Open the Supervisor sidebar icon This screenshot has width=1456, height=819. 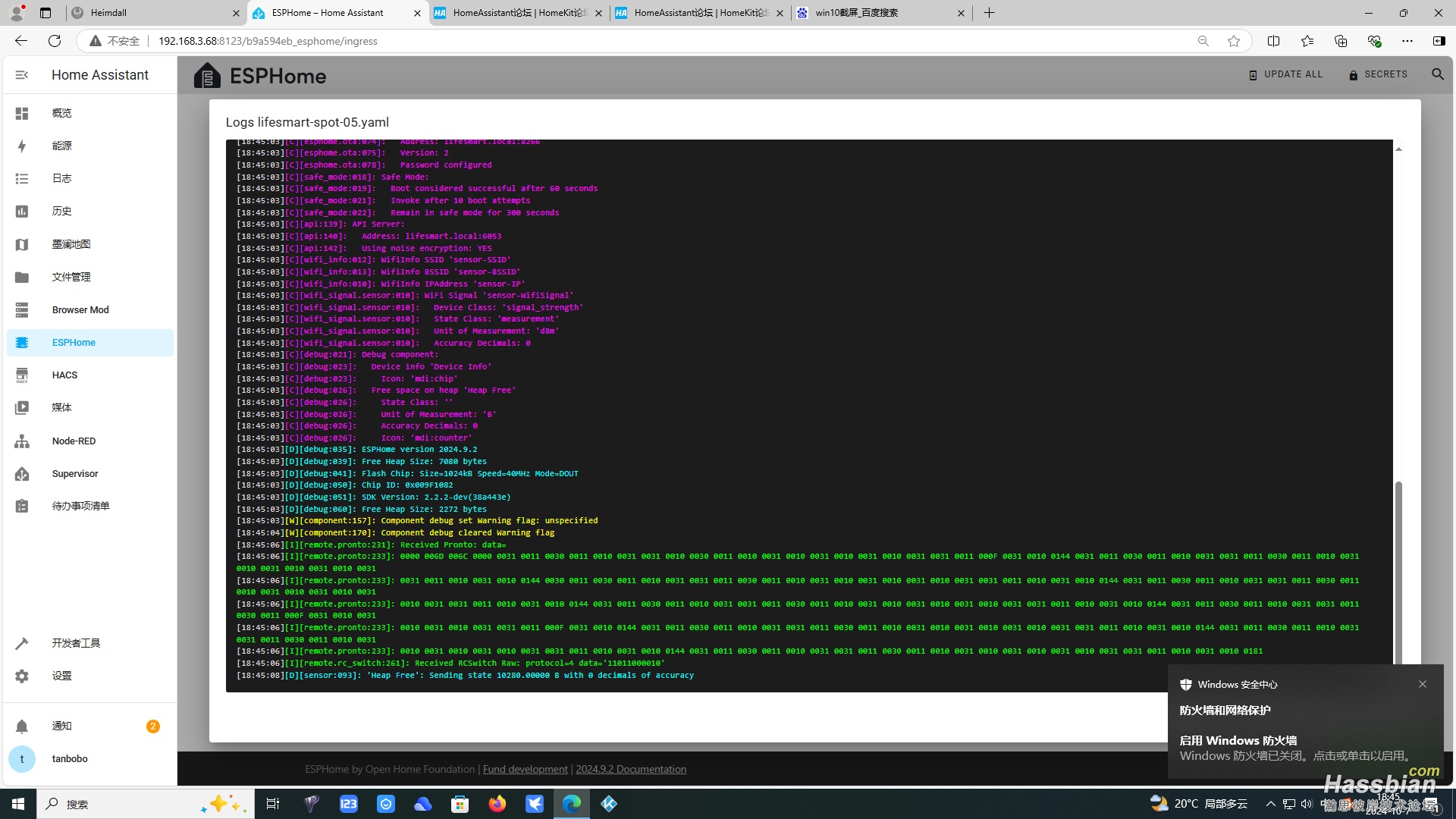pos(22,474)
